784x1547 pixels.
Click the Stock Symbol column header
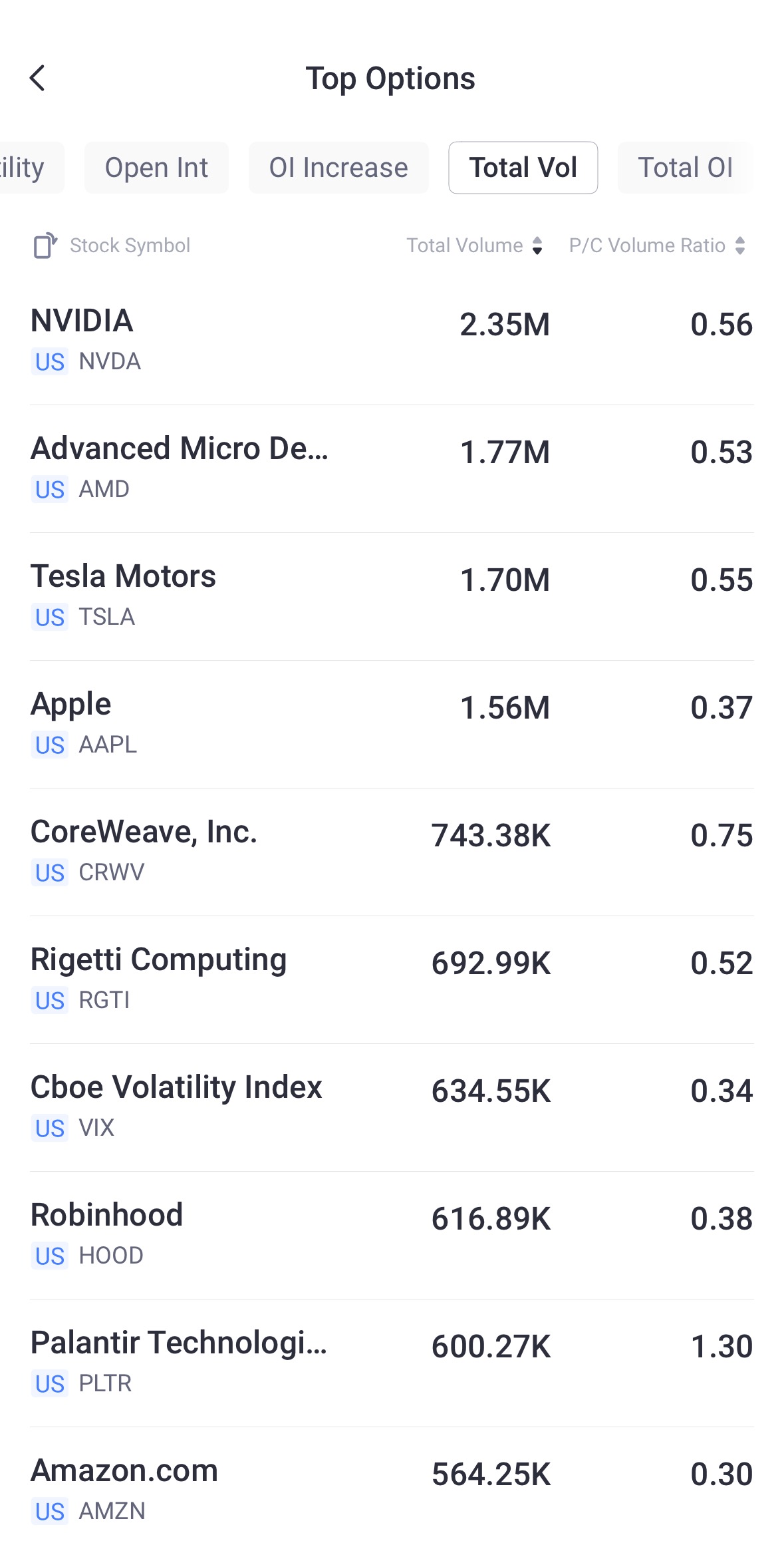[x=130, y=246]
